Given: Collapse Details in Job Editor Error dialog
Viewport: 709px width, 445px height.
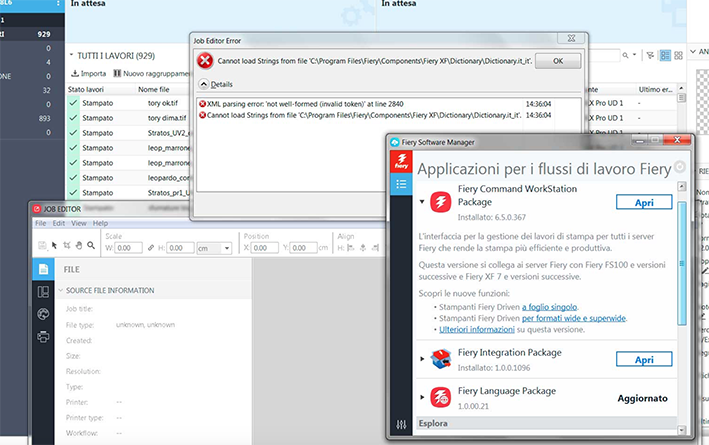Looking at the screenshot, I should [203, 84].
